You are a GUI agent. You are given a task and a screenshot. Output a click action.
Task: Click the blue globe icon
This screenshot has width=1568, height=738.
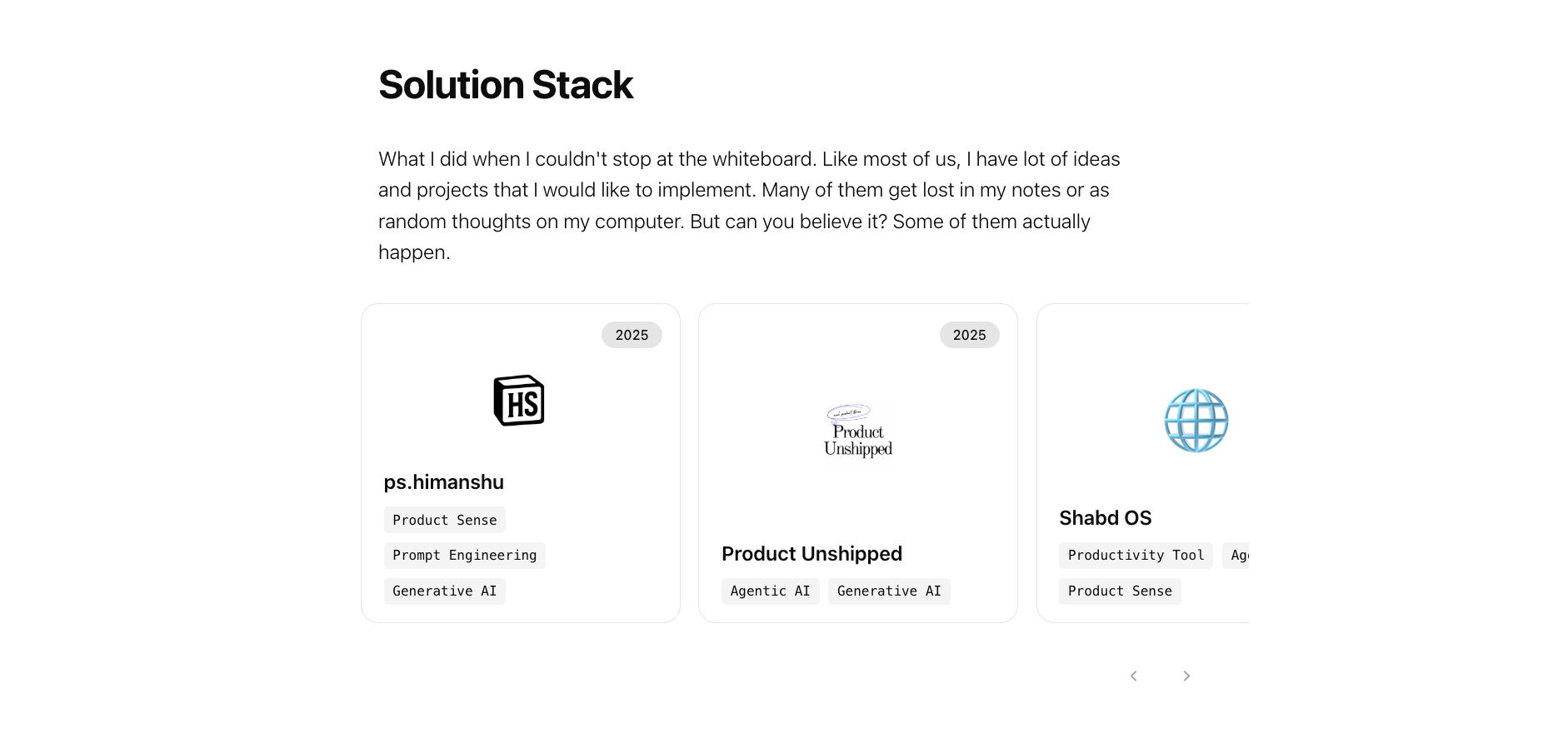pyautogui.click(x=1196, y=421)
